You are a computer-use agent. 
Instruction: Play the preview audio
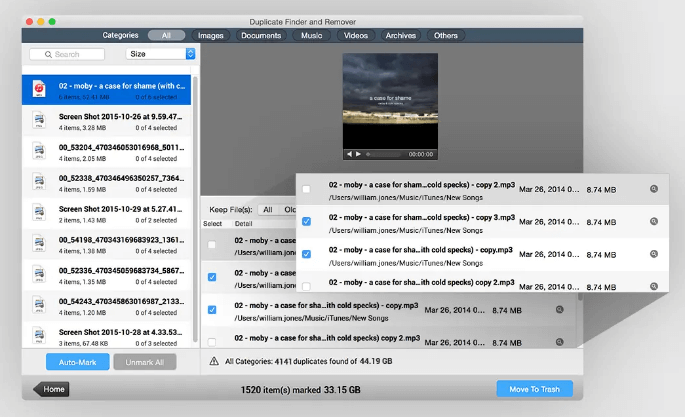[x=358, y=154]
